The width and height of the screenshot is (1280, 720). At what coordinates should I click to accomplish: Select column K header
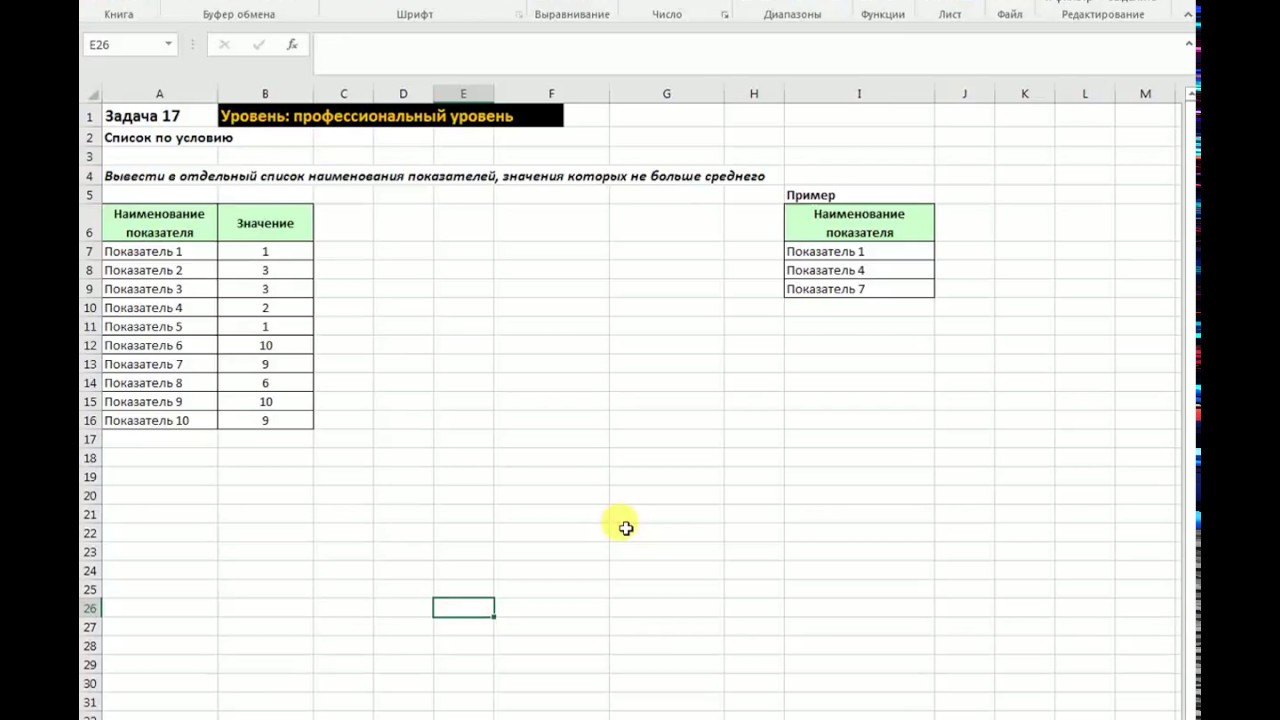coord(1025,94)
